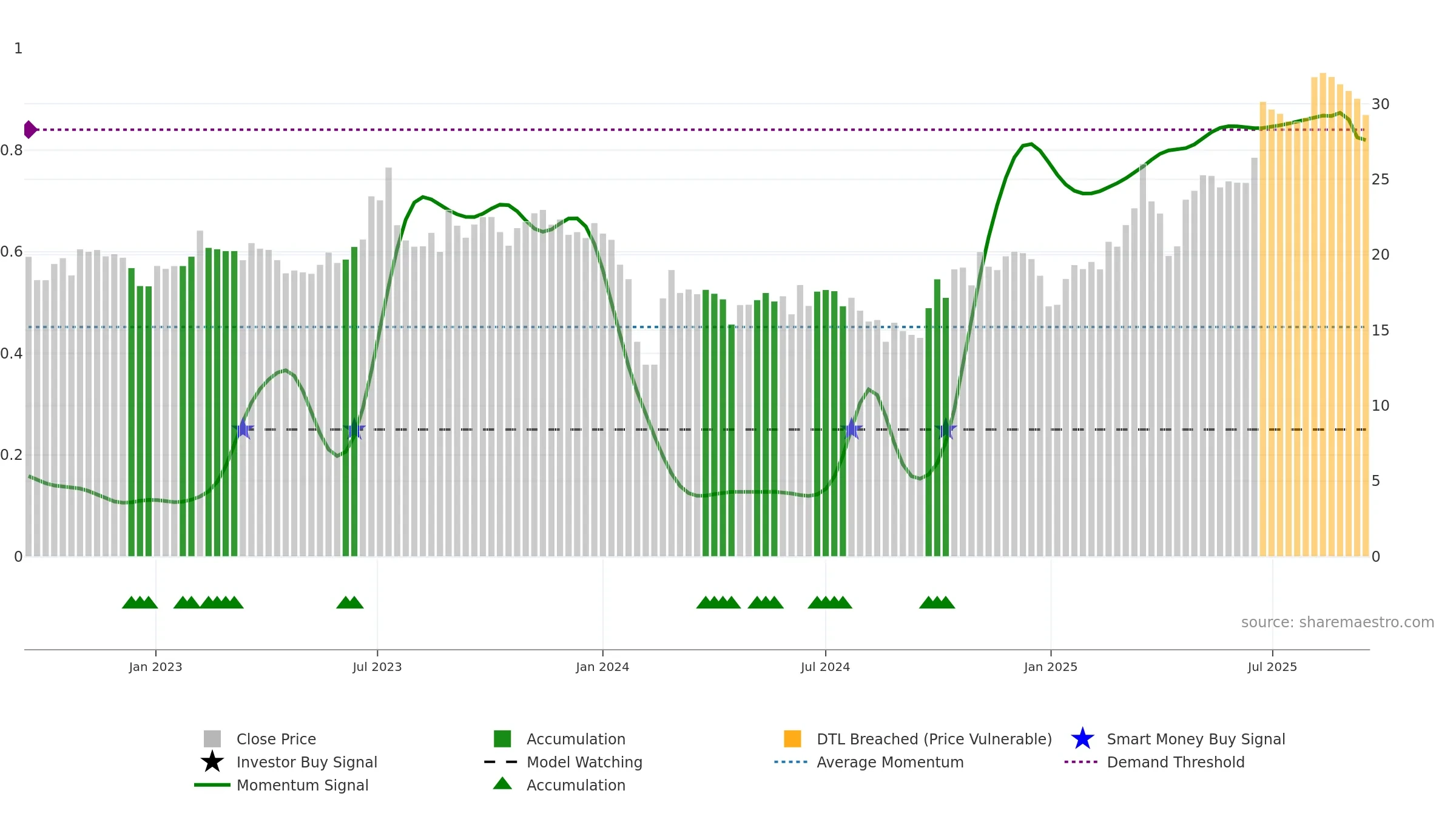Click the first blue buy signal star on chart
Screen dimensions: 1456x819
click(x=243, y=429)
